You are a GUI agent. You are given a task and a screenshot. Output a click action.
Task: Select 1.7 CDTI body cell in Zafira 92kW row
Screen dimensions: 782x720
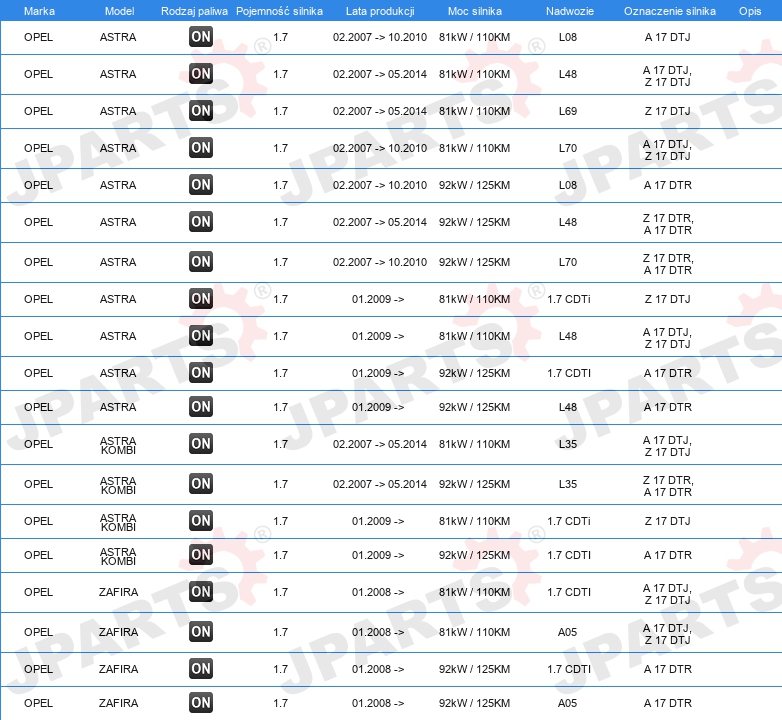(569, 669)
